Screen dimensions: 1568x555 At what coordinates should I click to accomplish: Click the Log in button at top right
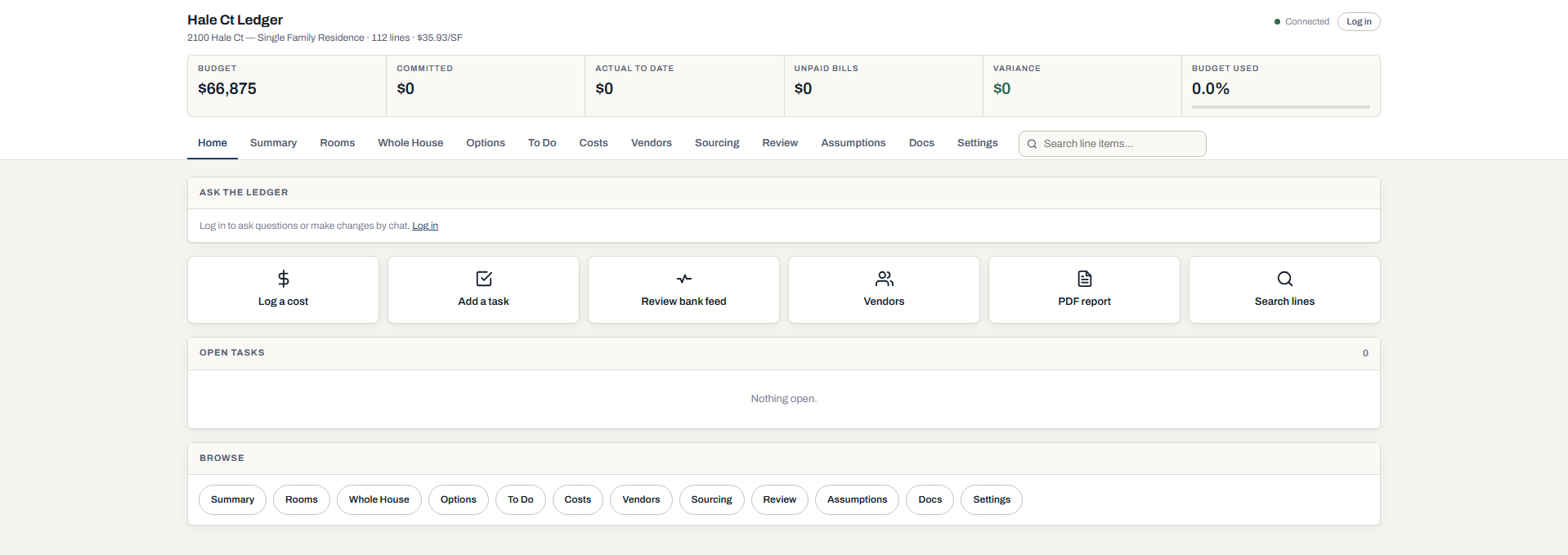(x=1359, y=22)
